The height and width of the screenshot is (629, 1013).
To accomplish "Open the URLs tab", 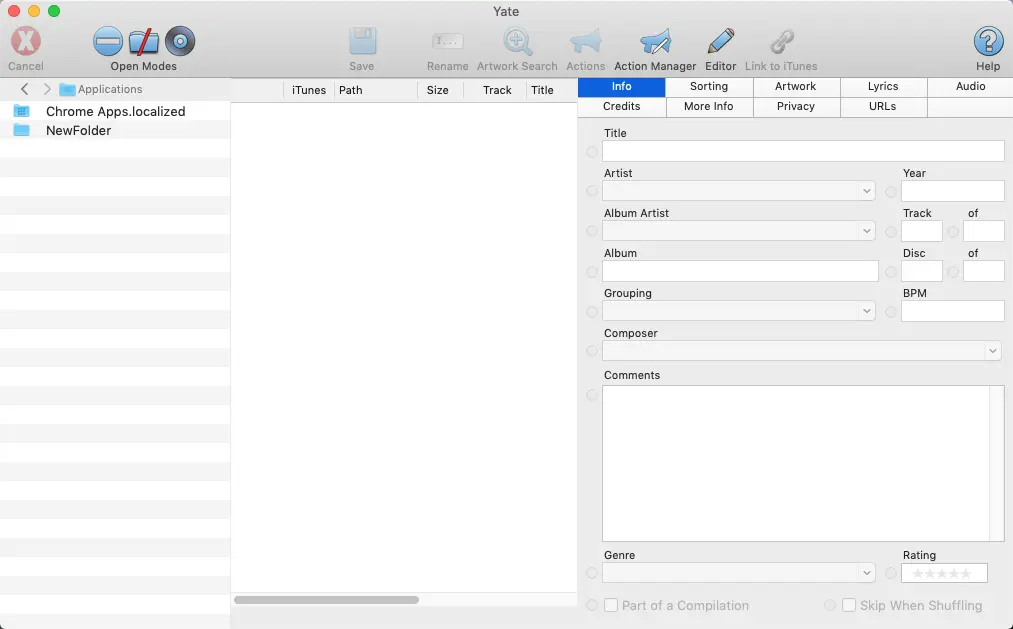I will point(883,107).
